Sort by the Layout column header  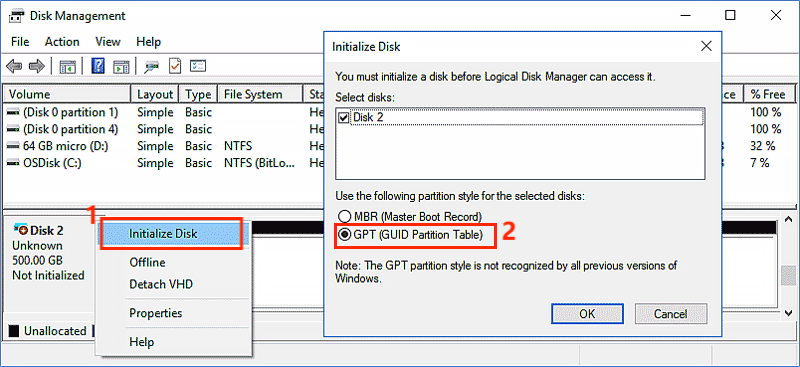155,94
